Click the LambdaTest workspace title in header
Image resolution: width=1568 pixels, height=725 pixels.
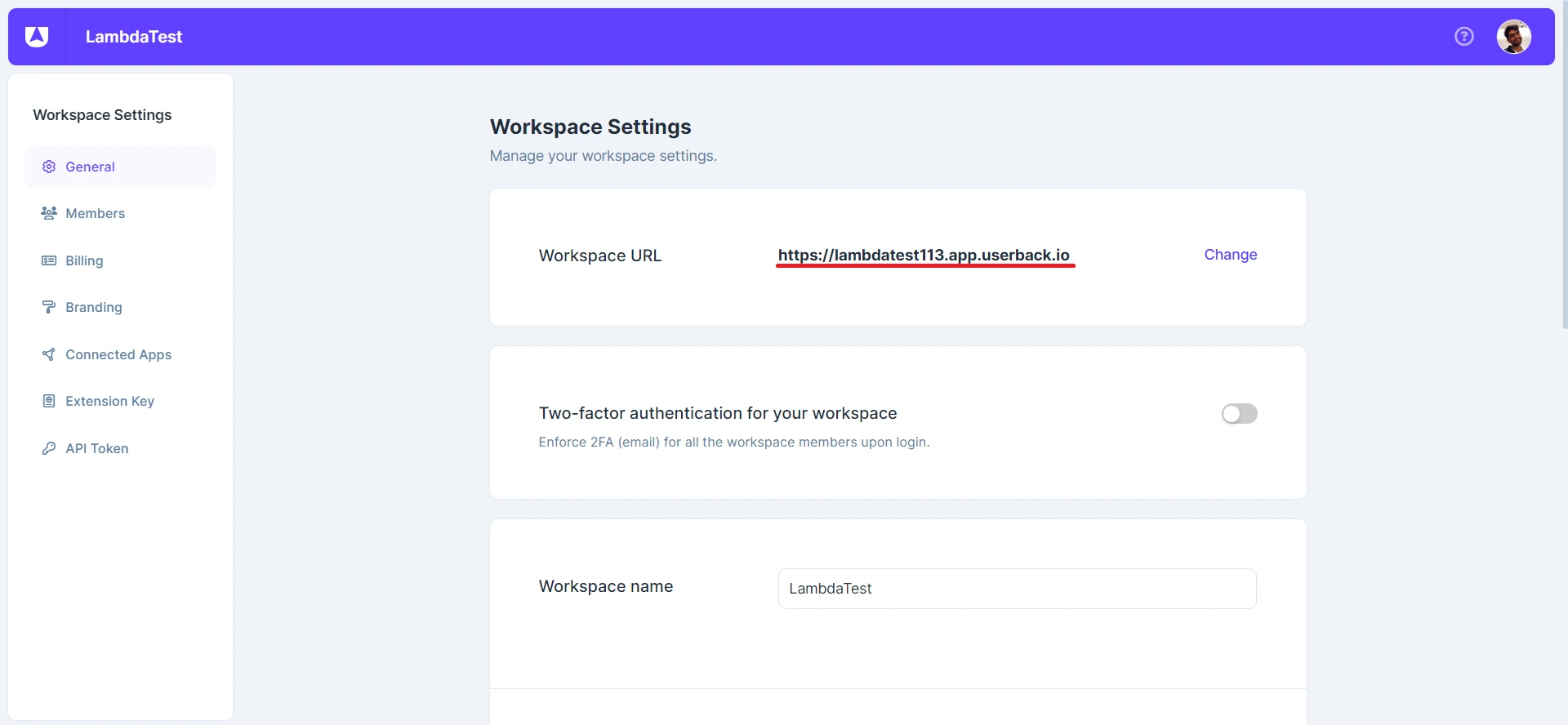[x=134, y=37]
